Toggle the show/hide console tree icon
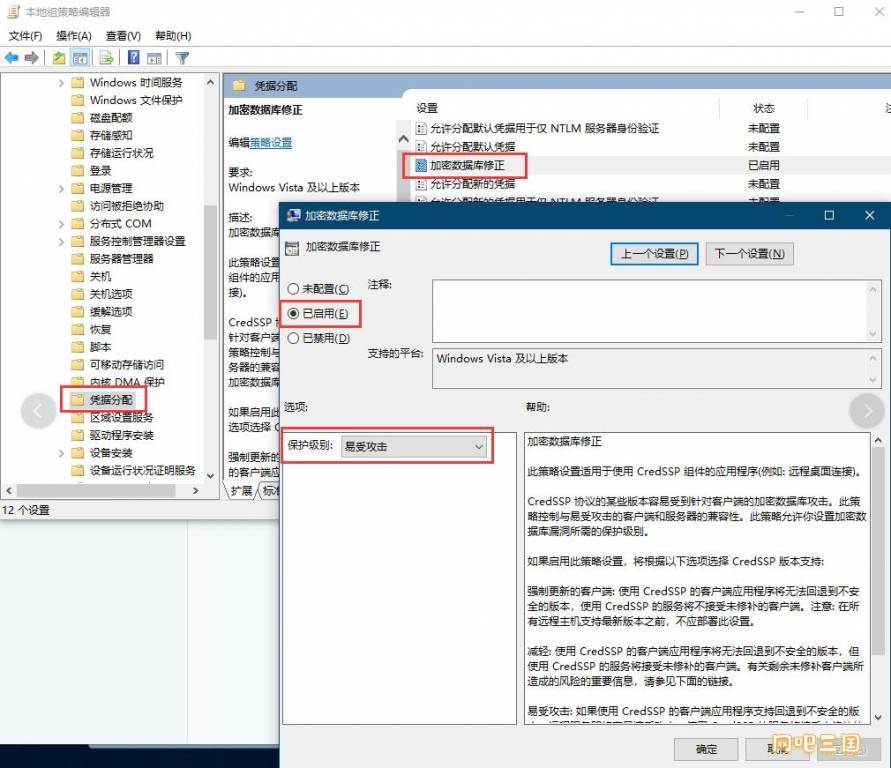The height and width of the screenshot is (768, 891). (x=79, y=58)
